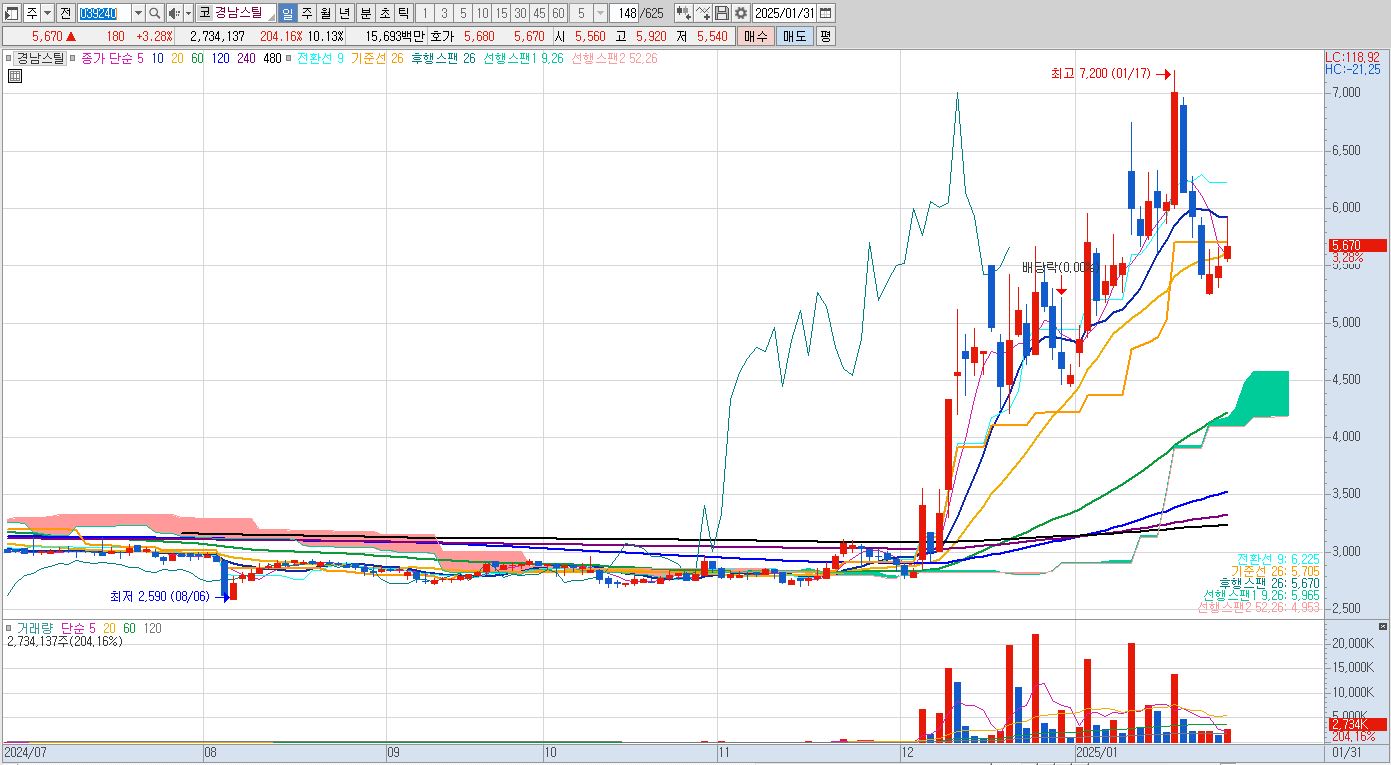Click the 평 button
This screenshot has height=765, width=1391.
click(x=825, y=36)
